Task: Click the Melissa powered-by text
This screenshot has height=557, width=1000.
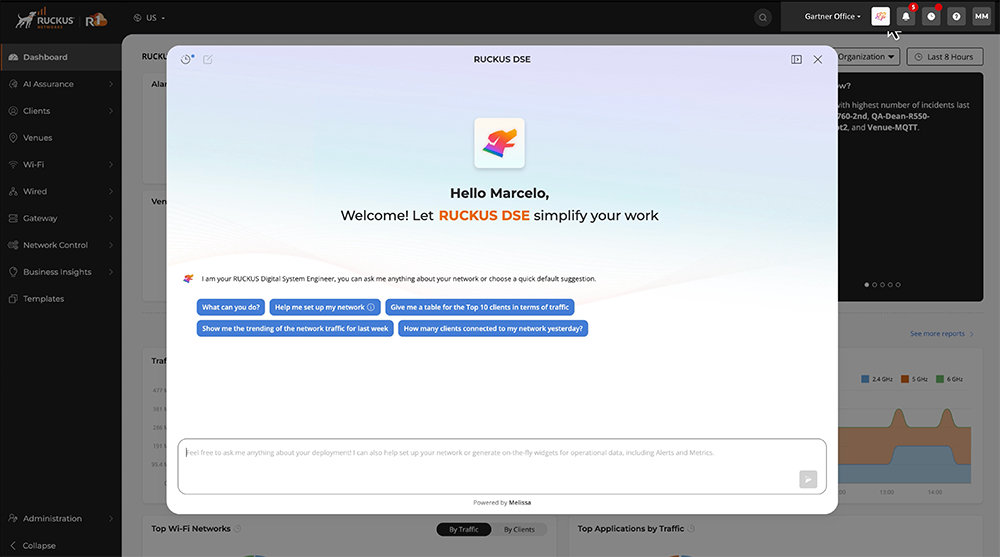Action: pyautogui.click(x=520, y=502)
